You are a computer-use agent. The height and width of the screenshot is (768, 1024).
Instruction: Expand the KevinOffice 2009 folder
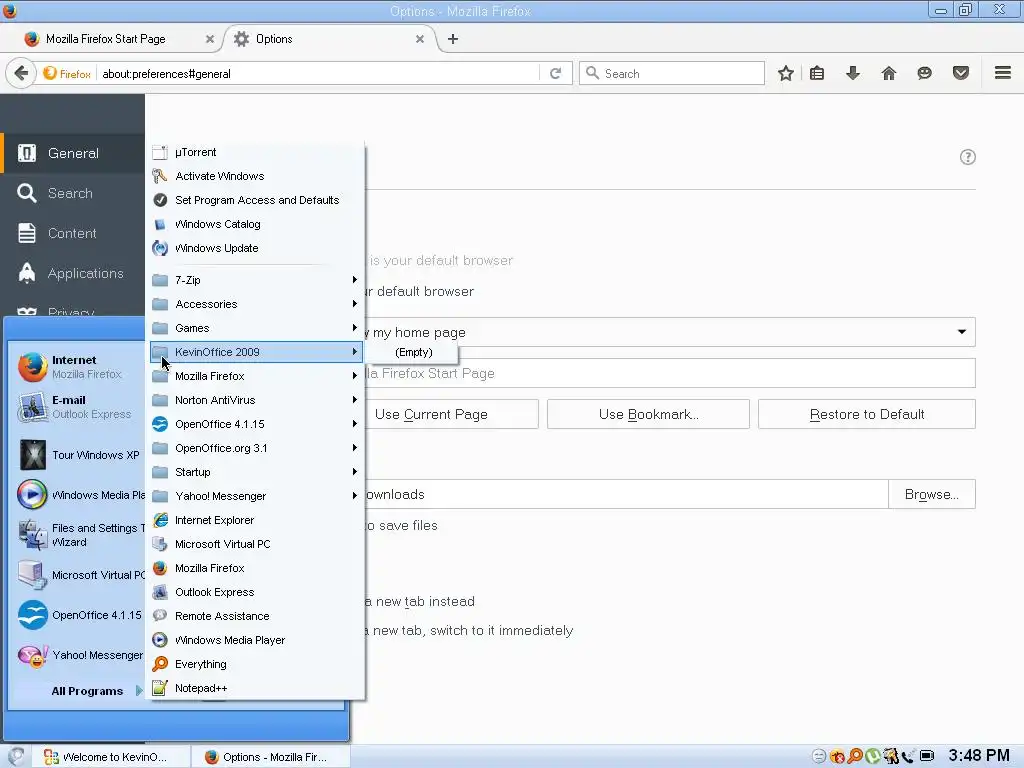click(256, 352)
